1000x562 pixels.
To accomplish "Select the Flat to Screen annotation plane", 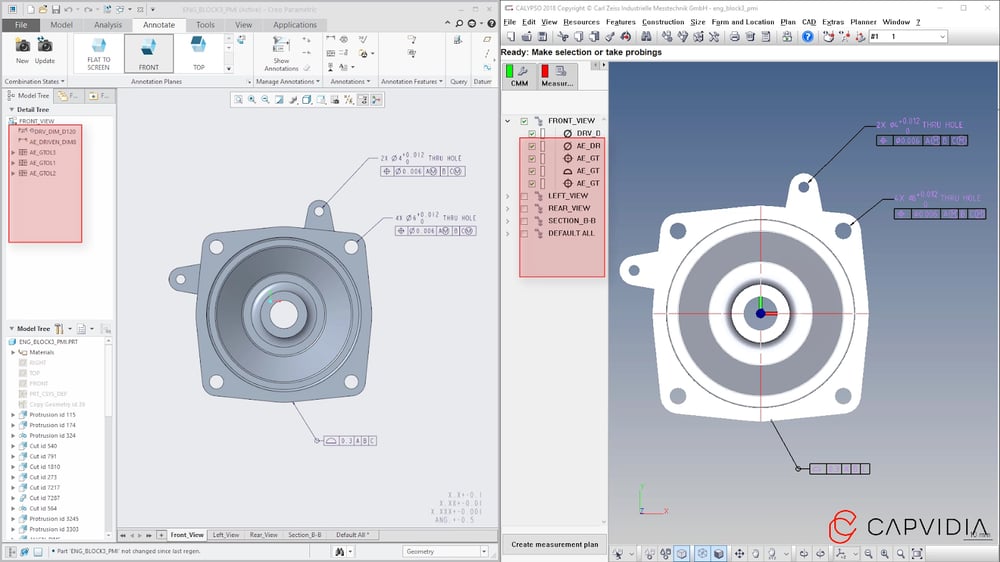I will click(x=98, y=53).
